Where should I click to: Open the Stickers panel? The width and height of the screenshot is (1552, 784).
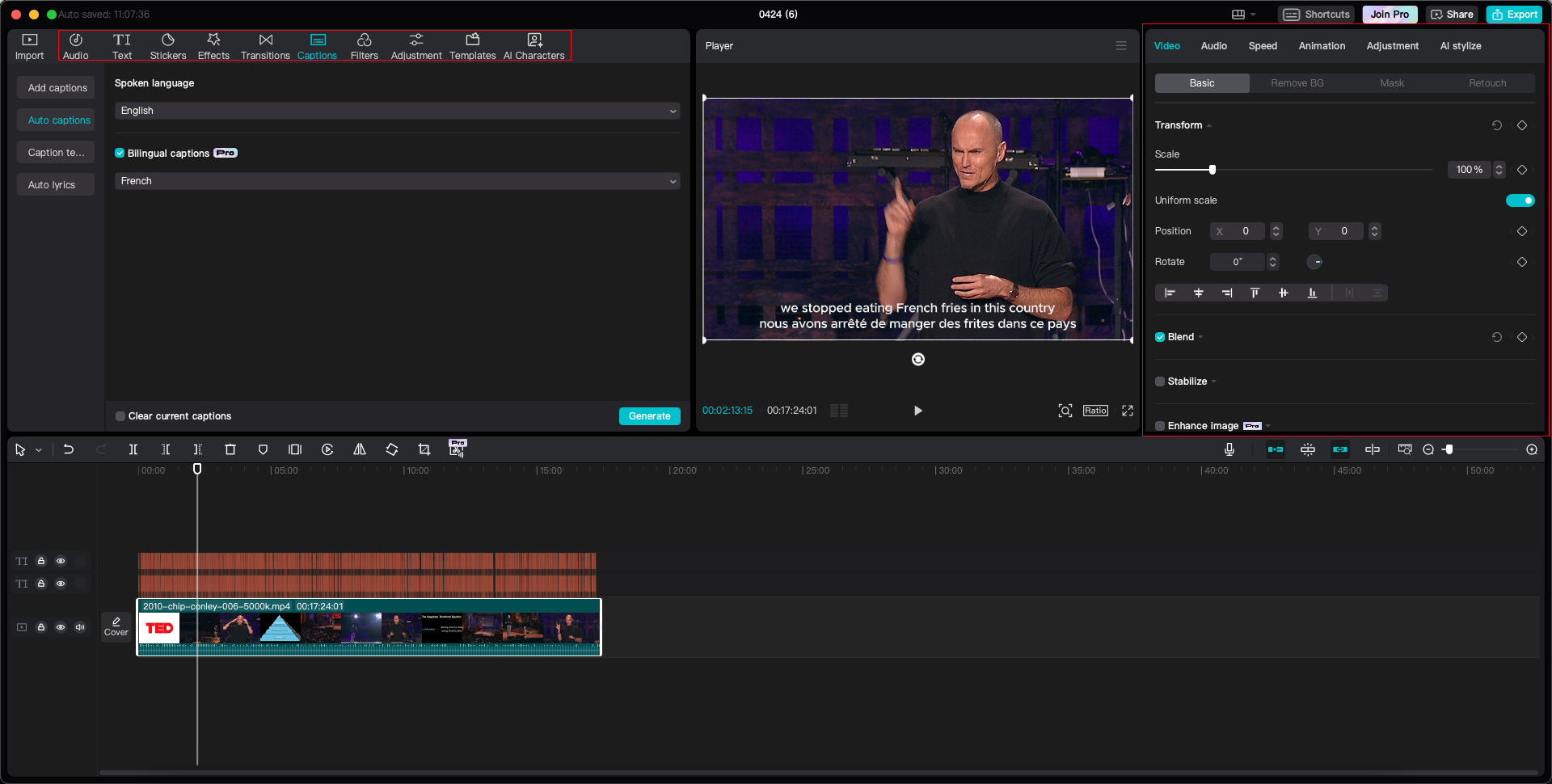168,45
